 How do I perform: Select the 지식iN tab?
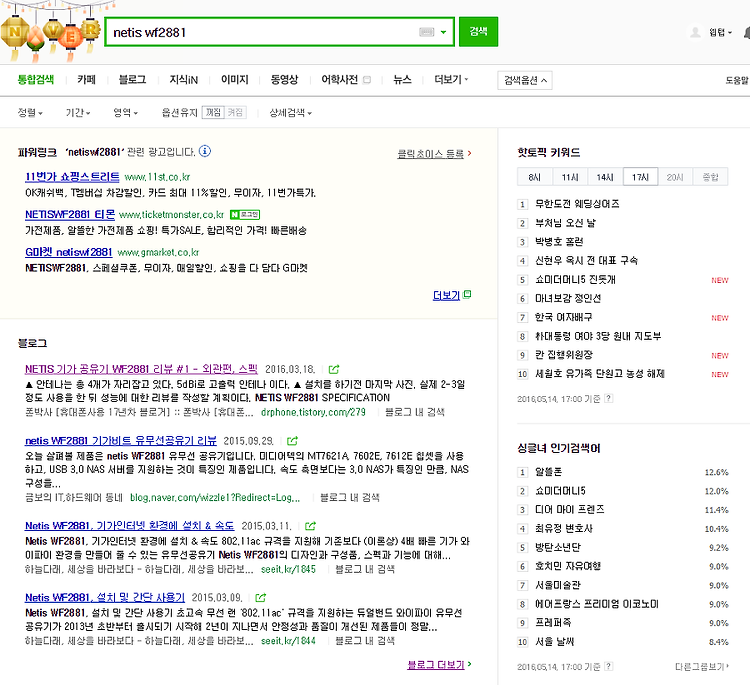pos(184,79)
